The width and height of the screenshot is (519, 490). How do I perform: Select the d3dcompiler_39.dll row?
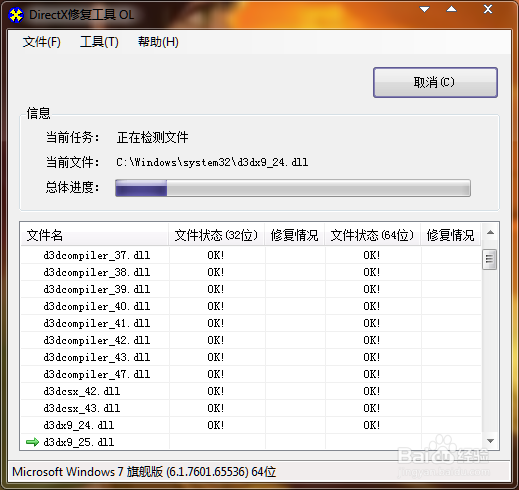coord(251,289)
